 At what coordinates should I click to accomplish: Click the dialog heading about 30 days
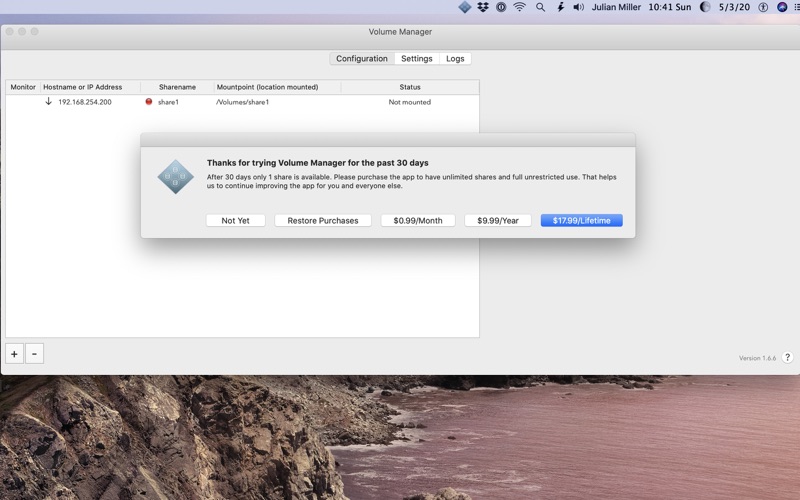click(x=317, y=163)
